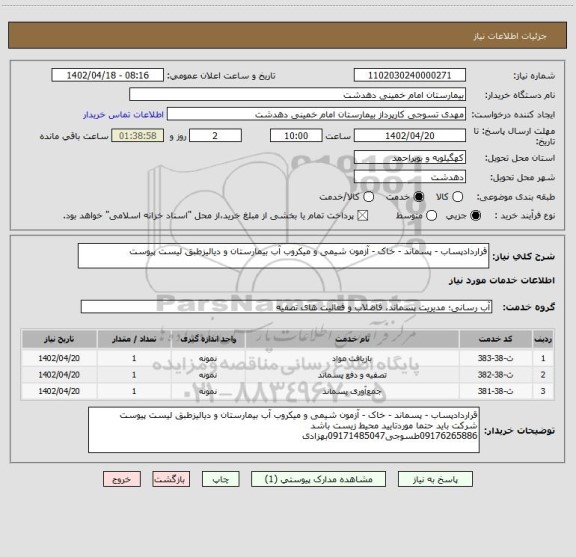
Task: Click date 1402/04/20 in جمع‌آوری پسماند row
Action: (x=59, y=391)
